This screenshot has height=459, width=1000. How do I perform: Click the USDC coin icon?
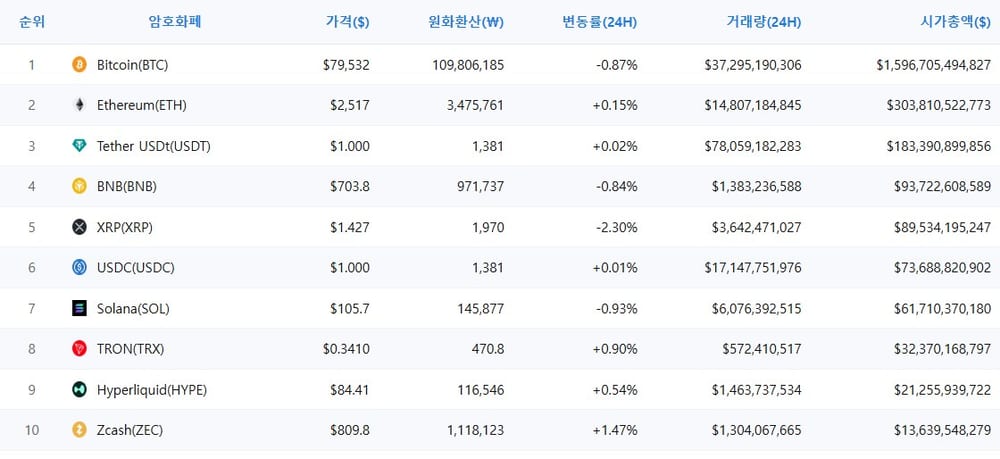(79, 268)
